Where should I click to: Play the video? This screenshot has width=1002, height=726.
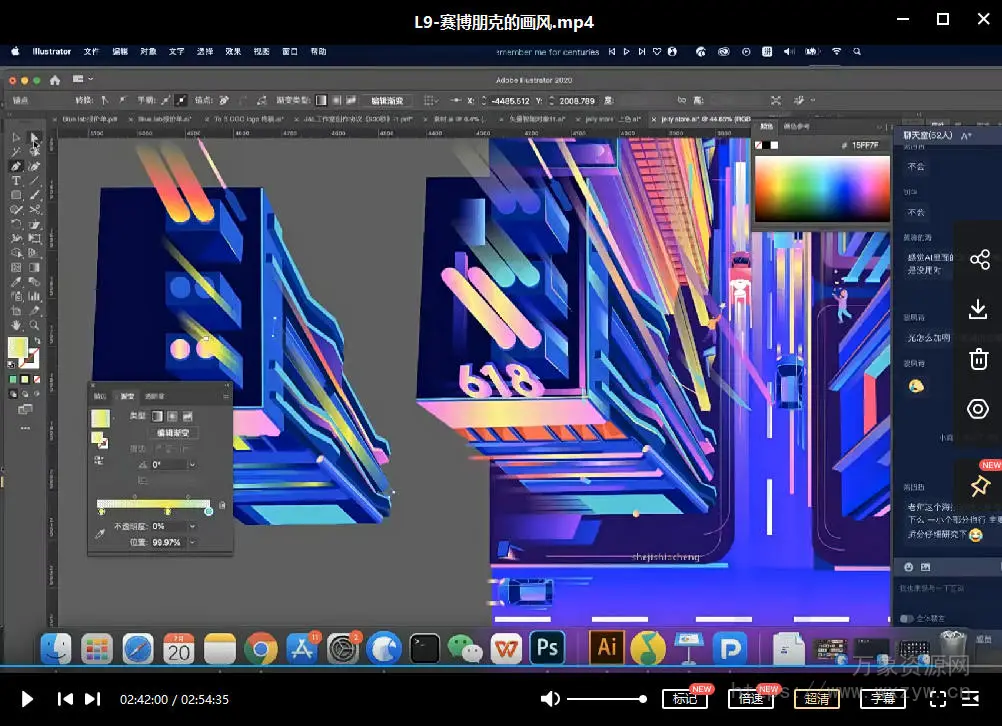pos(28,699)
